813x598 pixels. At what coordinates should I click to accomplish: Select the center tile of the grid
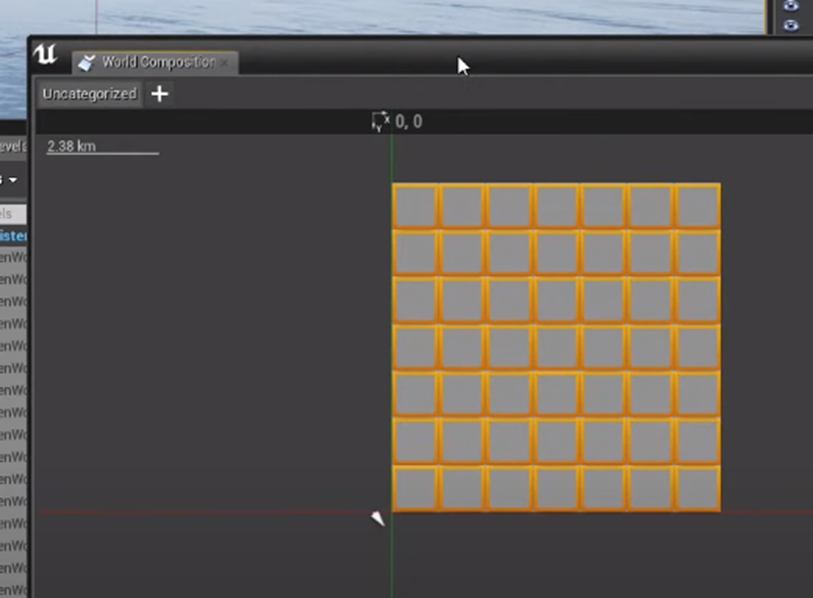556,347
